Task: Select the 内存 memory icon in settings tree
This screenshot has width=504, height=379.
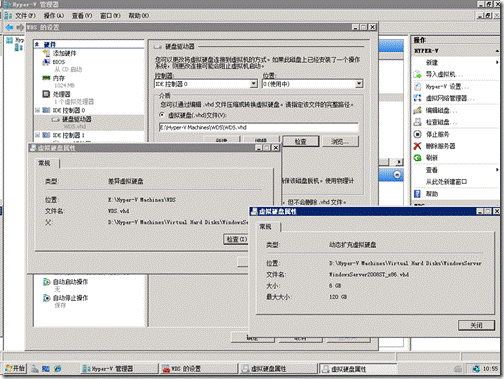Action: click(46, 78)
